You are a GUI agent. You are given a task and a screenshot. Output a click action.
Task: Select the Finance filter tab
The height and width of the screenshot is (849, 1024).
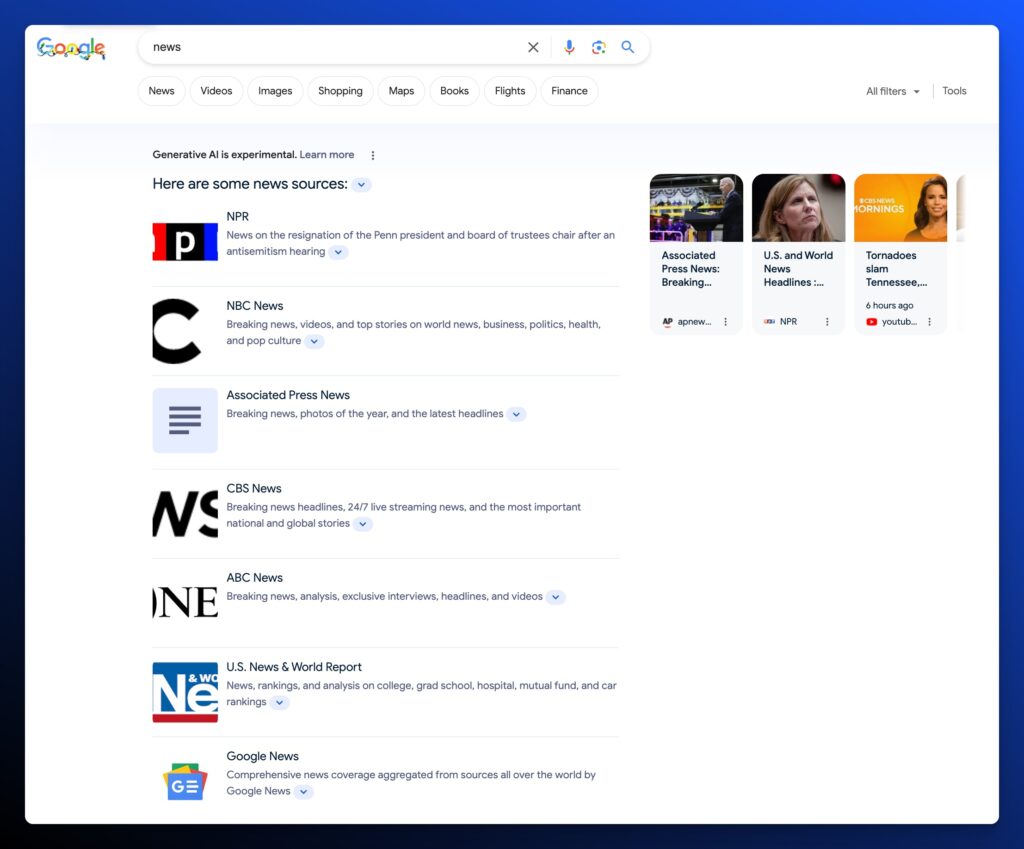point(569,91)
